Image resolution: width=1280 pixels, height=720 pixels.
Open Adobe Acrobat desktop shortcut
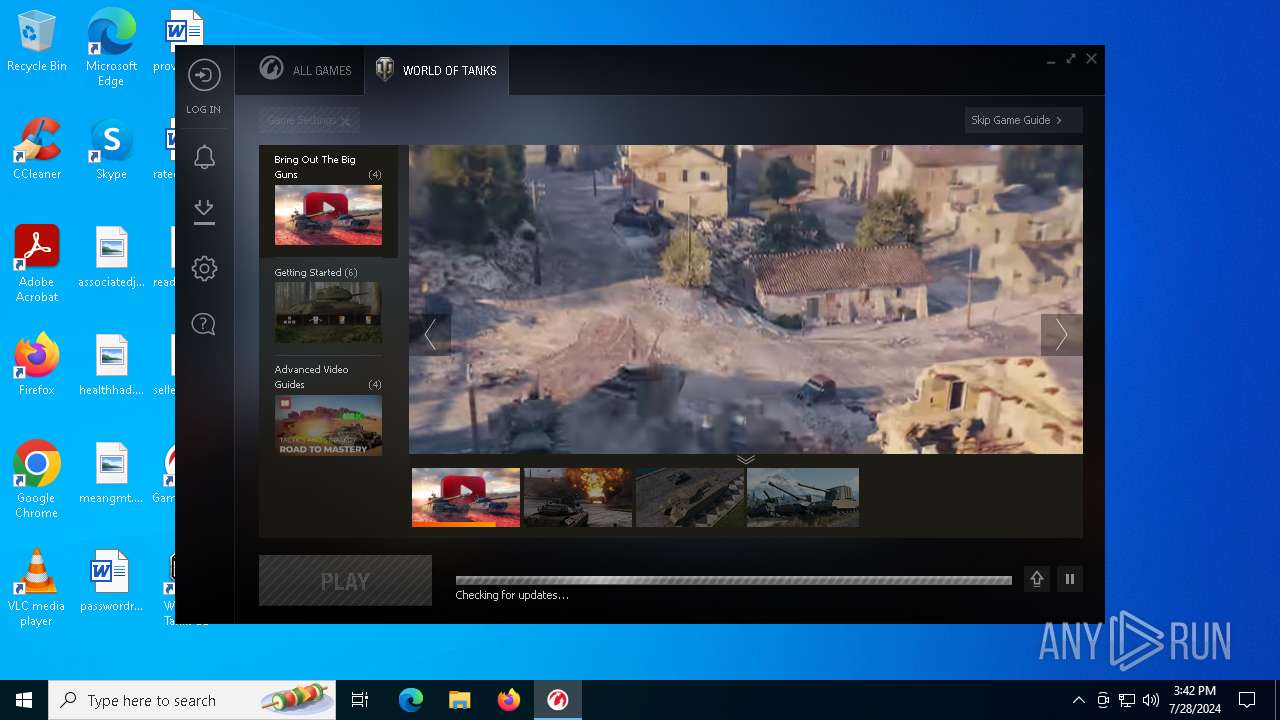pos(37,264)
